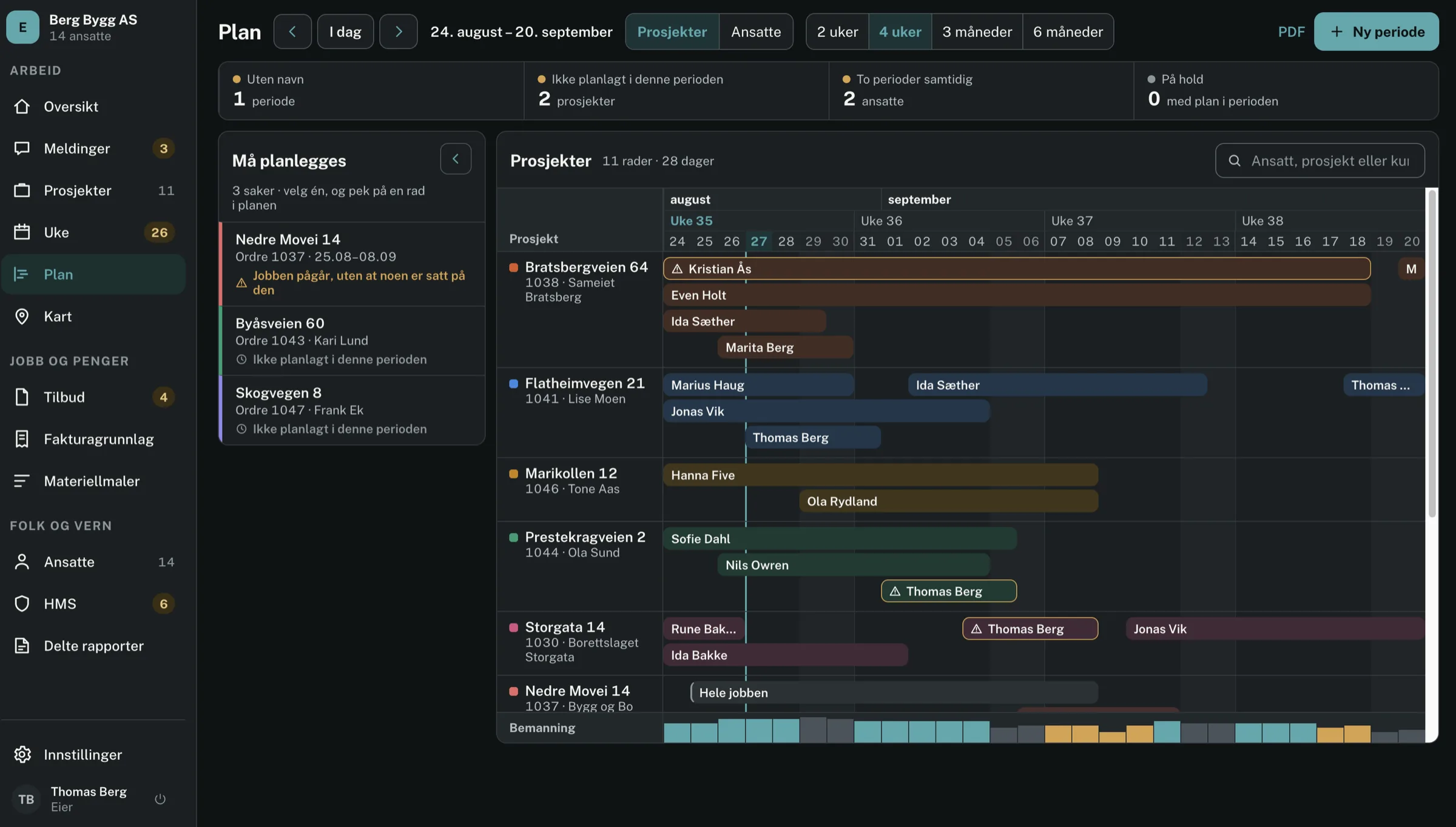Set range to 6 måneder
The height and width of the screenshot is (827, 1456).
tap(1068, 31)
